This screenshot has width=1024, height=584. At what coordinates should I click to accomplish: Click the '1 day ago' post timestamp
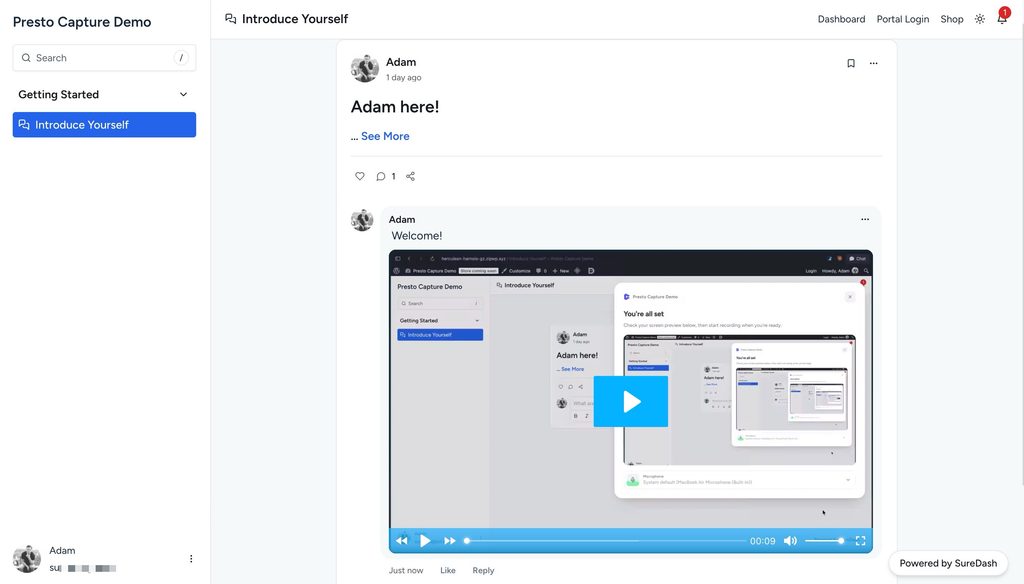click(404, 77)
